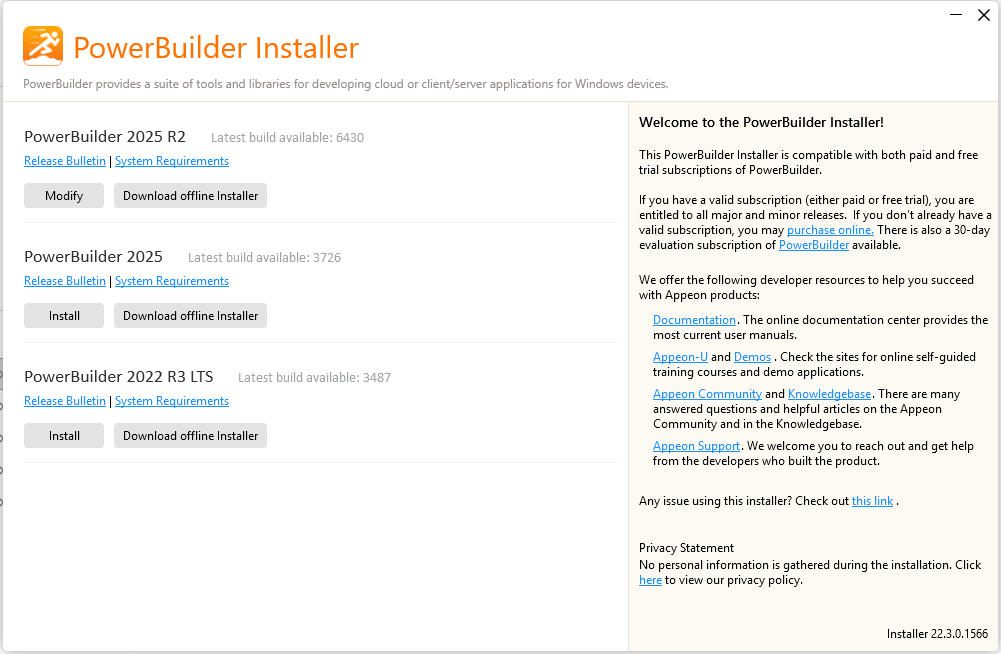This screenshot has width=1001, height=654.
Task: Open the Documentation link
Action: pos(694,320)
